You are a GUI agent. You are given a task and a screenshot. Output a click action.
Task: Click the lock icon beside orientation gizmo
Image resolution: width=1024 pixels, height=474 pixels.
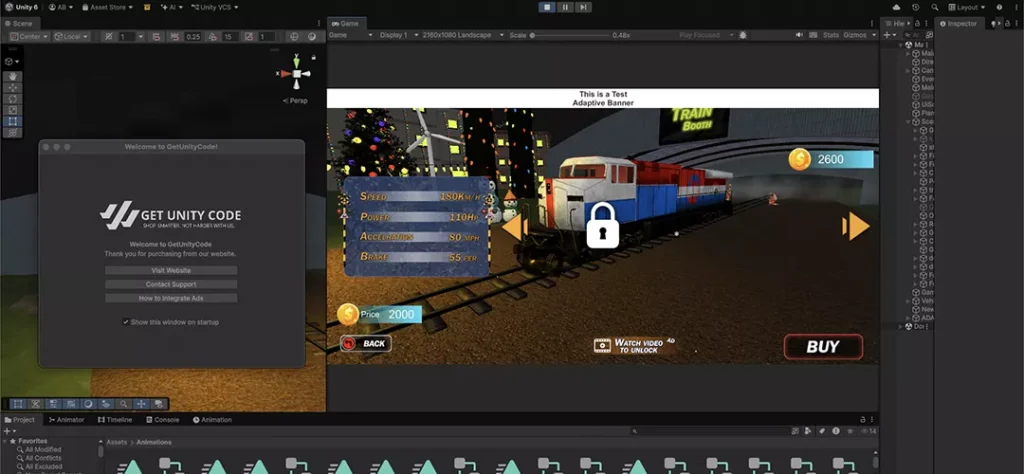click(x=313, y=57)
